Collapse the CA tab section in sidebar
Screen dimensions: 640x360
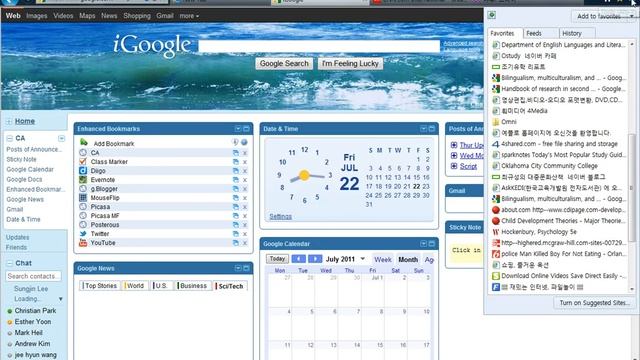[9, 138]
